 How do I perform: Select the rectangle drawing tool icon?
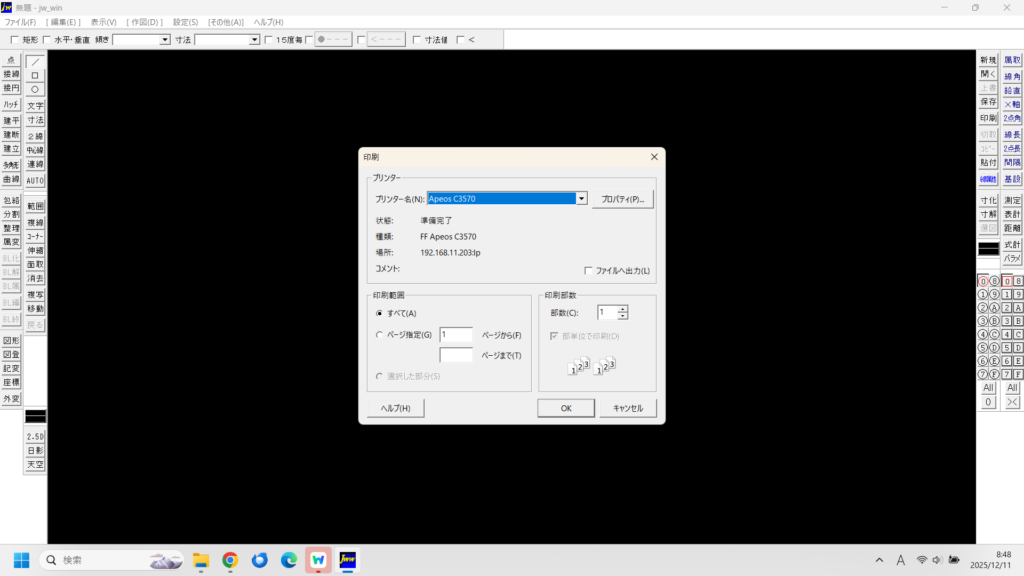coord(35,75)
